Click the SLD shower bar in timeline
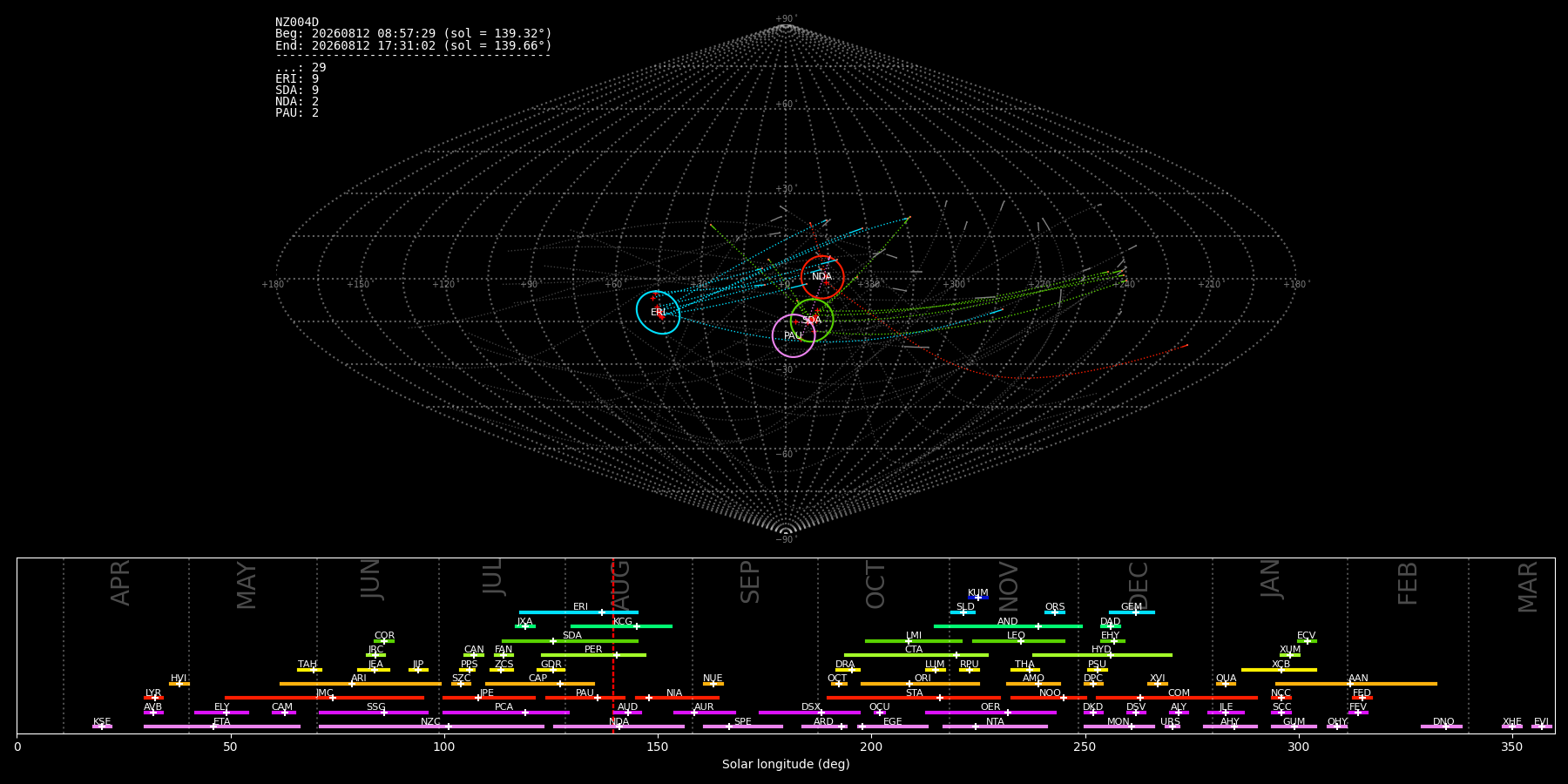 pyautogui.click(x=963, y=612)
